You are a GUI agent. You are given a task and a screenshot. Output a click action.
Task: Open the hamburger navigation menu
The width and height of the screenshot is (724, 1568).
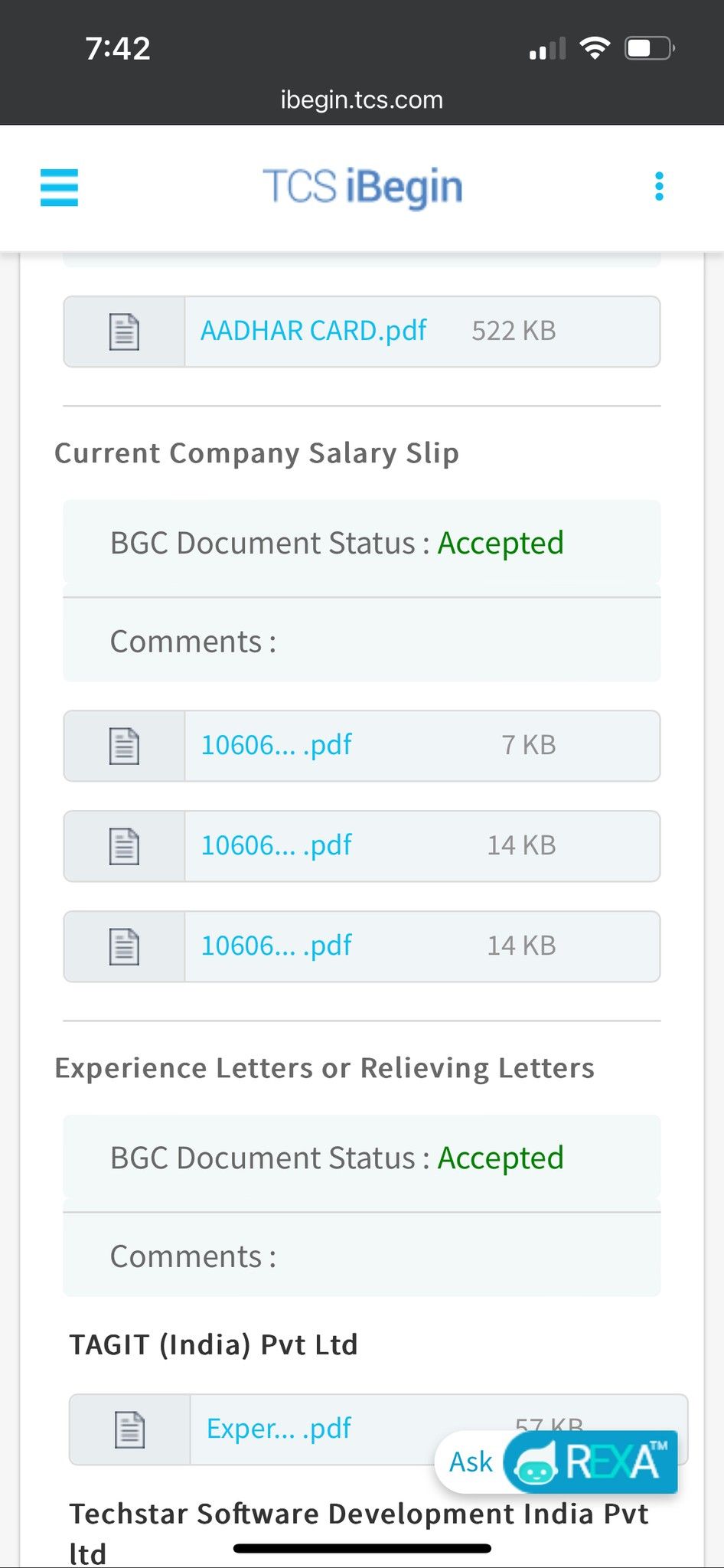click(x=59, y=188)
